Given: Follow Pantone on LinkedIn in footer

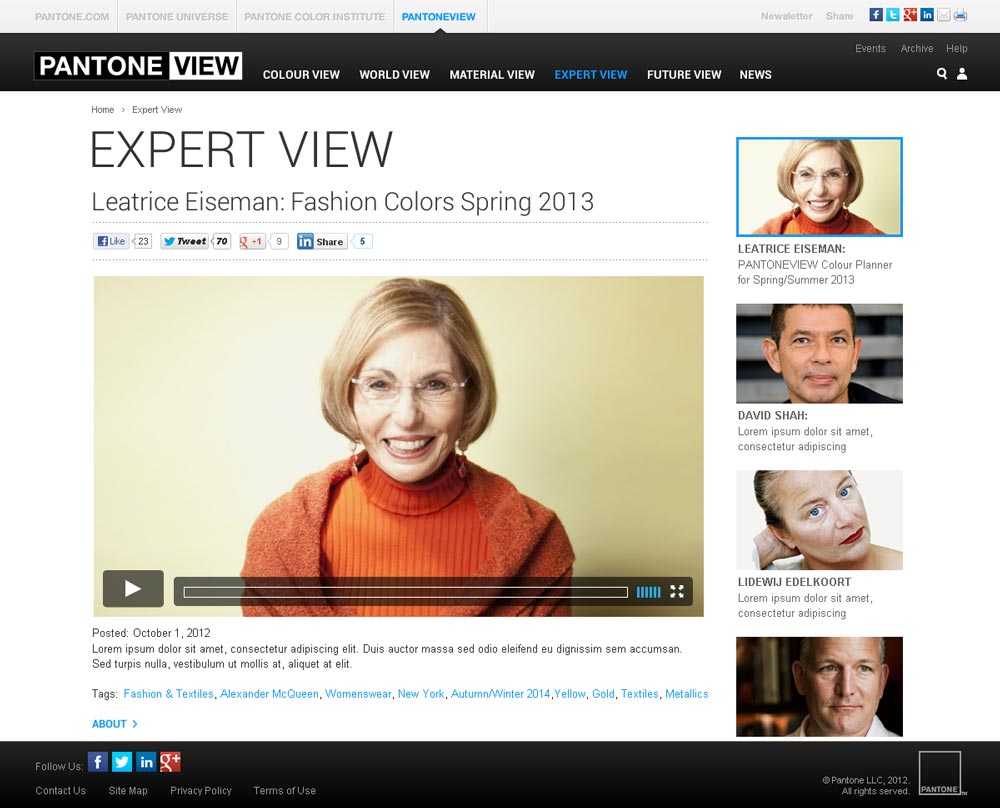Looking at the screenshot, I should [x=146, y=761].
